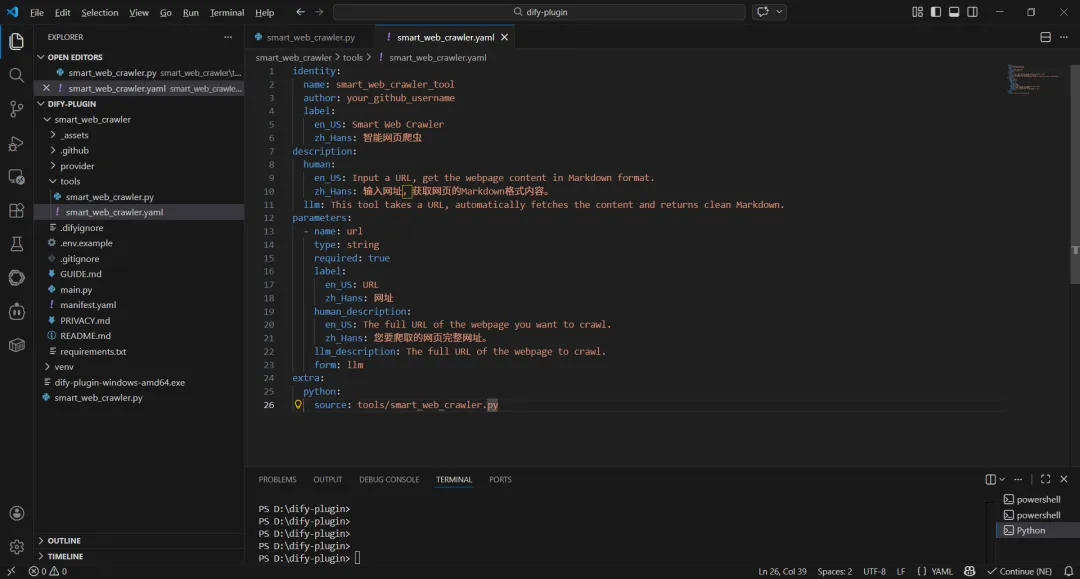Close the smart_web_crawler.yaml tab

(504, 37)
